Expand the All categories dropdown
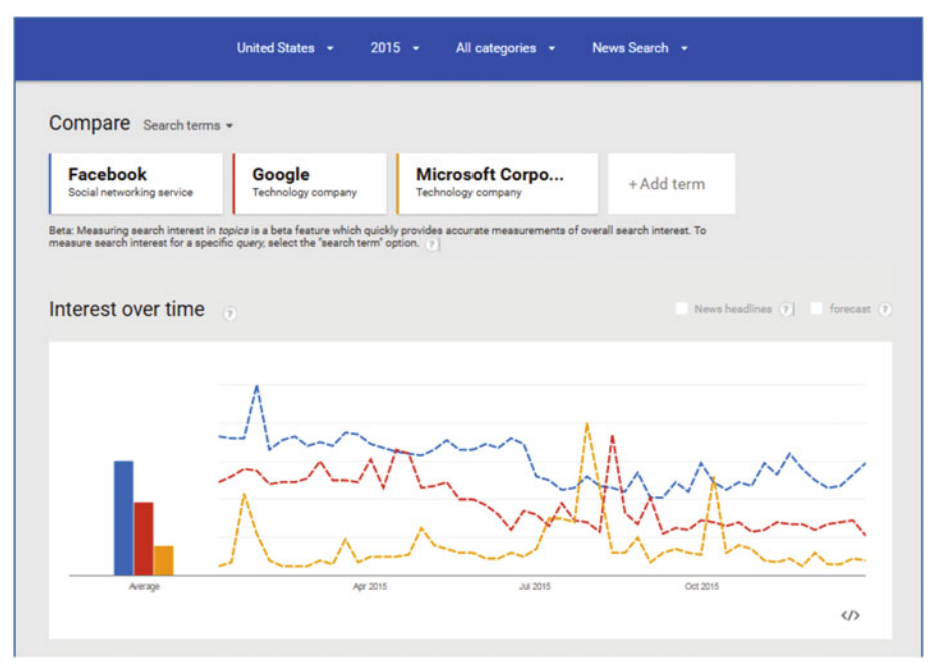This screenshot has width=942, height=670. [505, 48]
